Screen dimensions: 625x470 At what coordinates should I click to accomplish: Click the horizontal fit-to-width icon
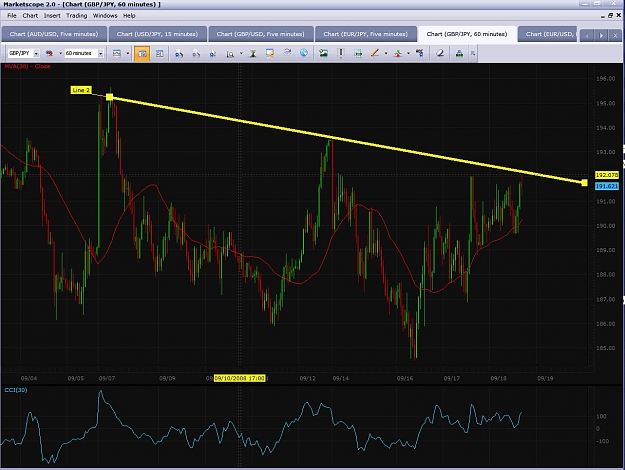pyautogui.click(x=358, y=53)
